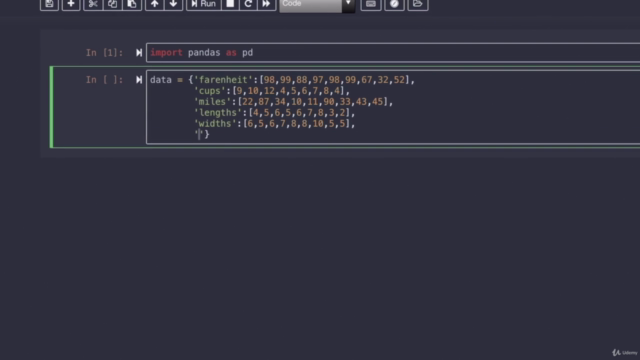The width and height of the screenshot is (640, 360).
Task: Click the In [ ]: prompt label
Action: point(104,80)
